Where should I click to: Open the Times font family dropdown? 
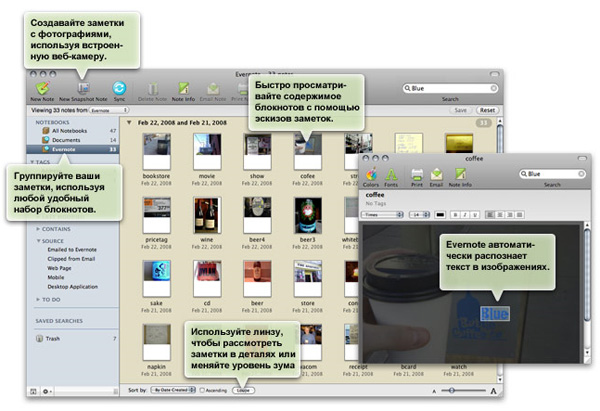coord(382,215)
